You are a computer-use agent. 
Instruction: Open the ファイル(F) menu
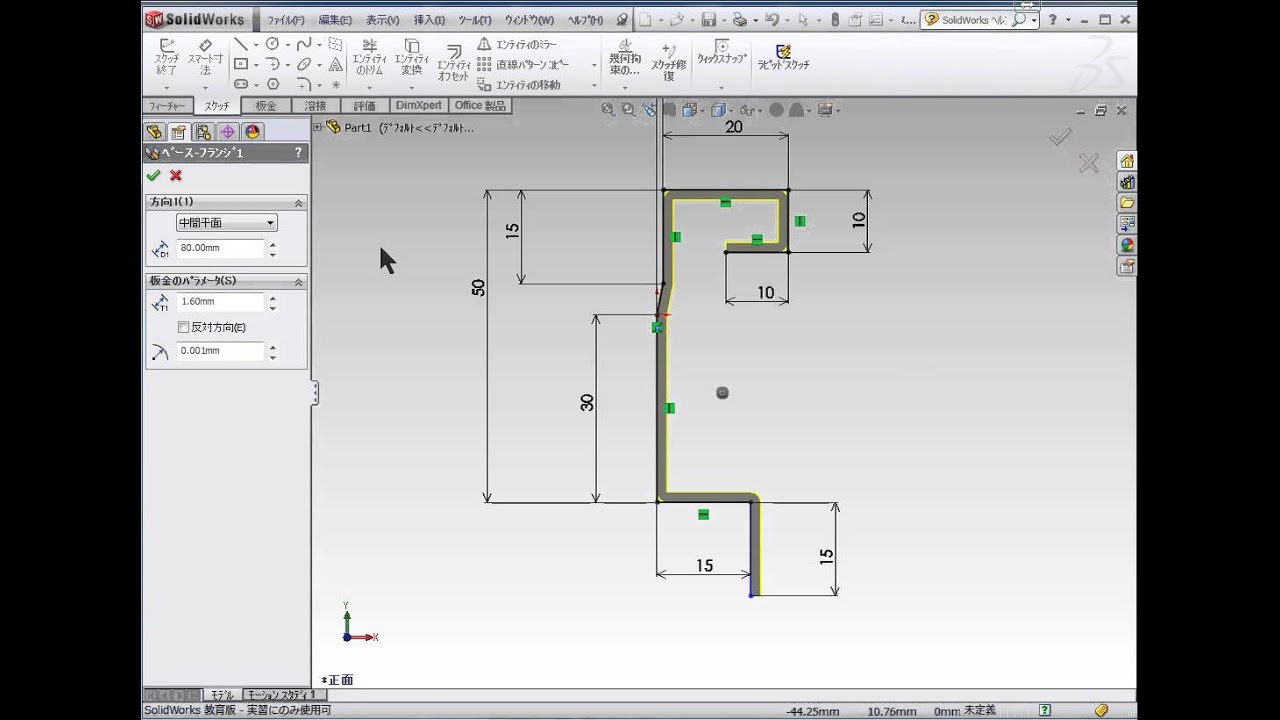286,20
